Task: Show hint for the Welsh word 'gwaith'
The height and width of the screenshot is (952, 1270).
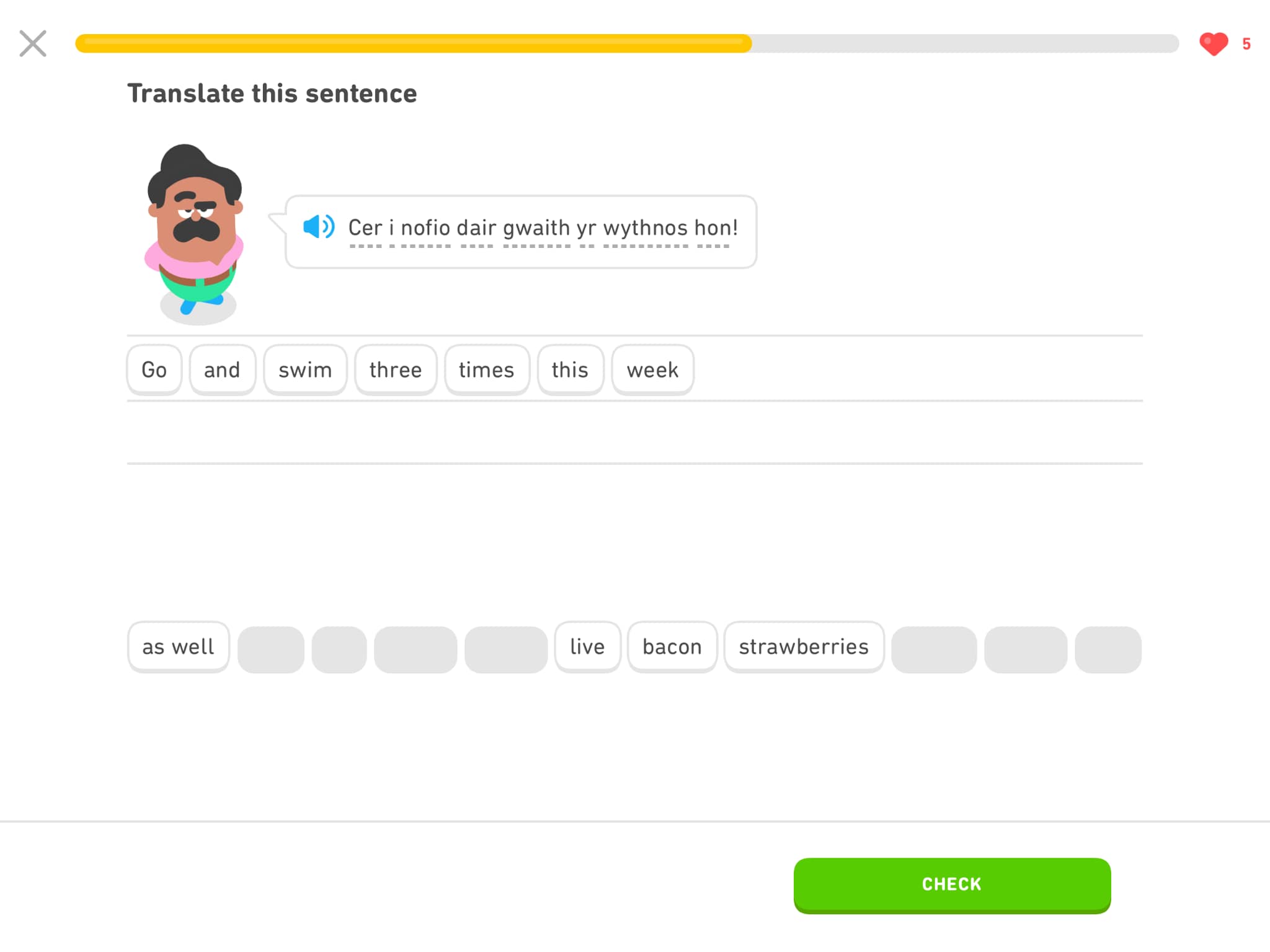Action: [x=536, y=228]
